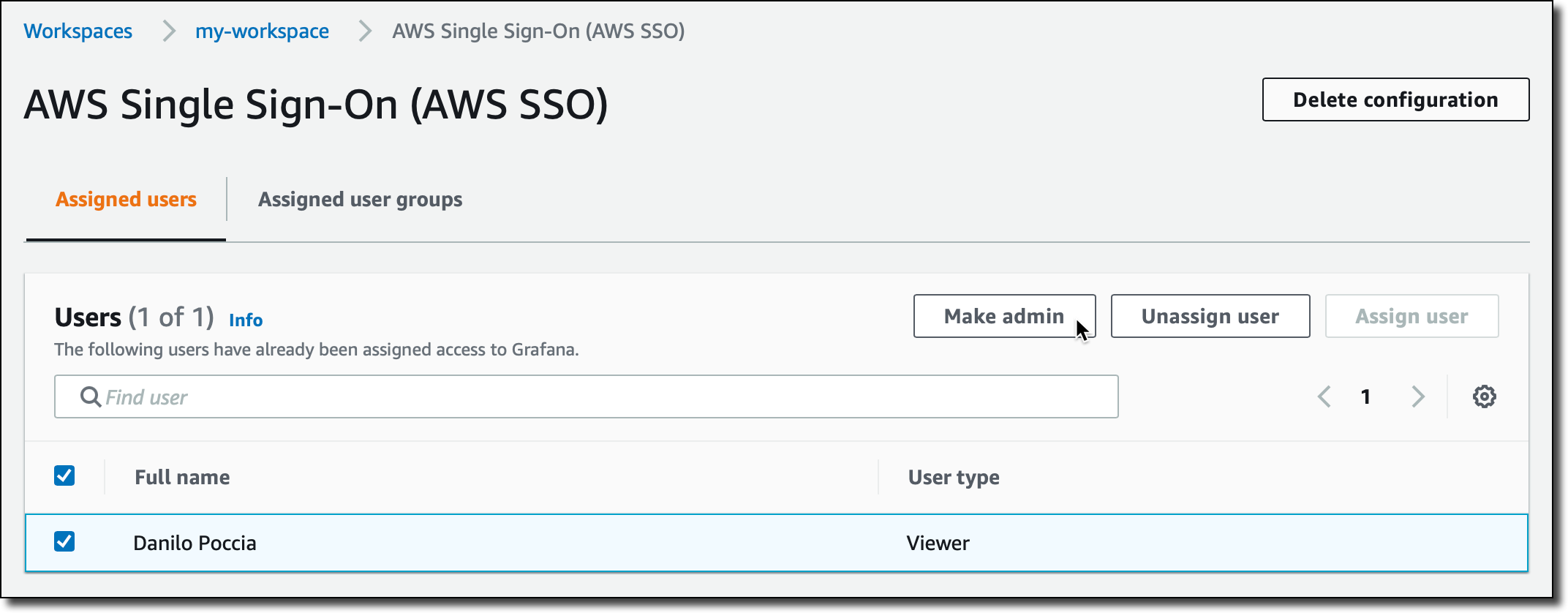Focus the Find user search field
This screenshot has height=613, width=1568.
coord(585,396)
